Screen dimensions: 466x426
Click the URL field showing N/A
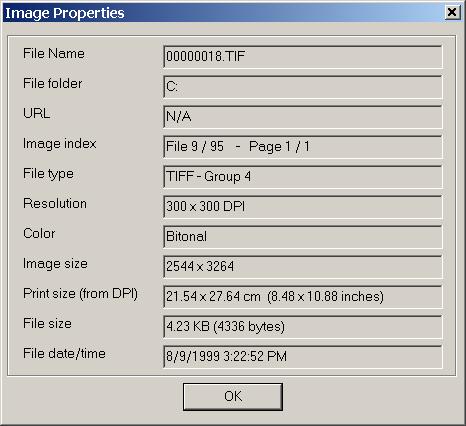click(303, 117)
